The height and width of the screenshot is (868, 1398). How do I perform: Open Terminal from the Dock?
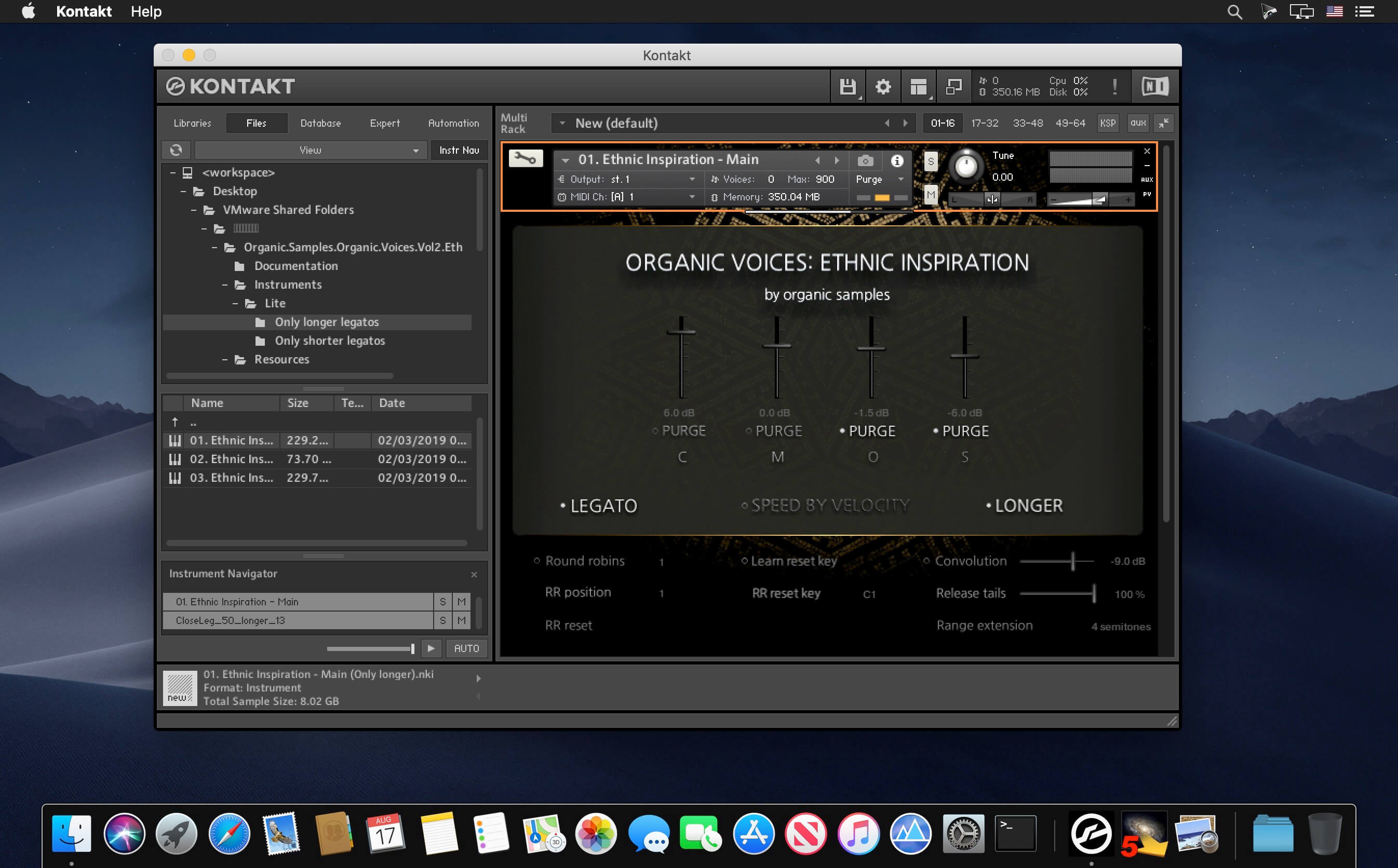[x=1015, y=834]
